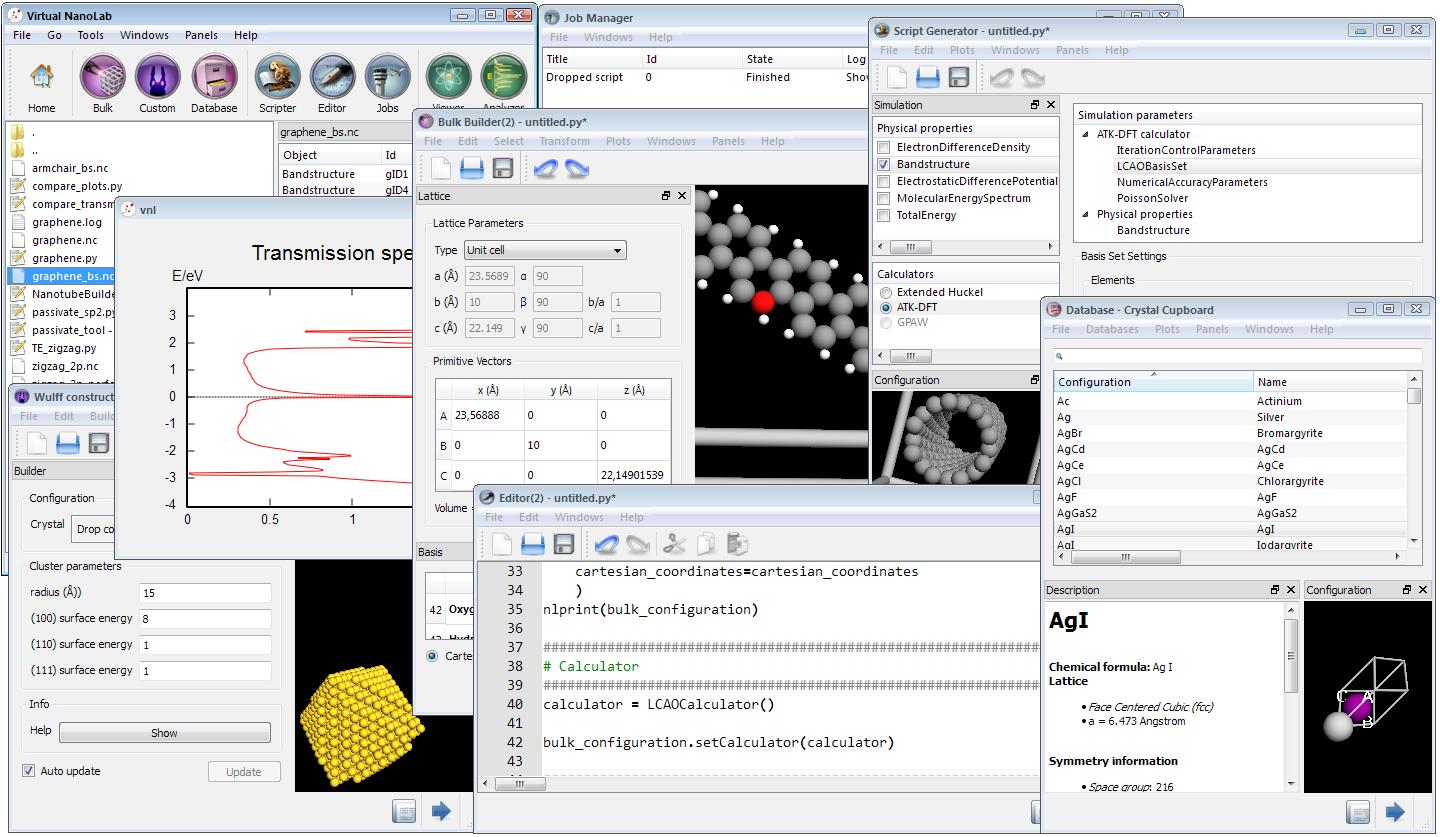Image resolution: width=1440 pixels, height=837 pixels.
Task: Select graphene_bs.nc file in list
Action: [x=63, y=276]
